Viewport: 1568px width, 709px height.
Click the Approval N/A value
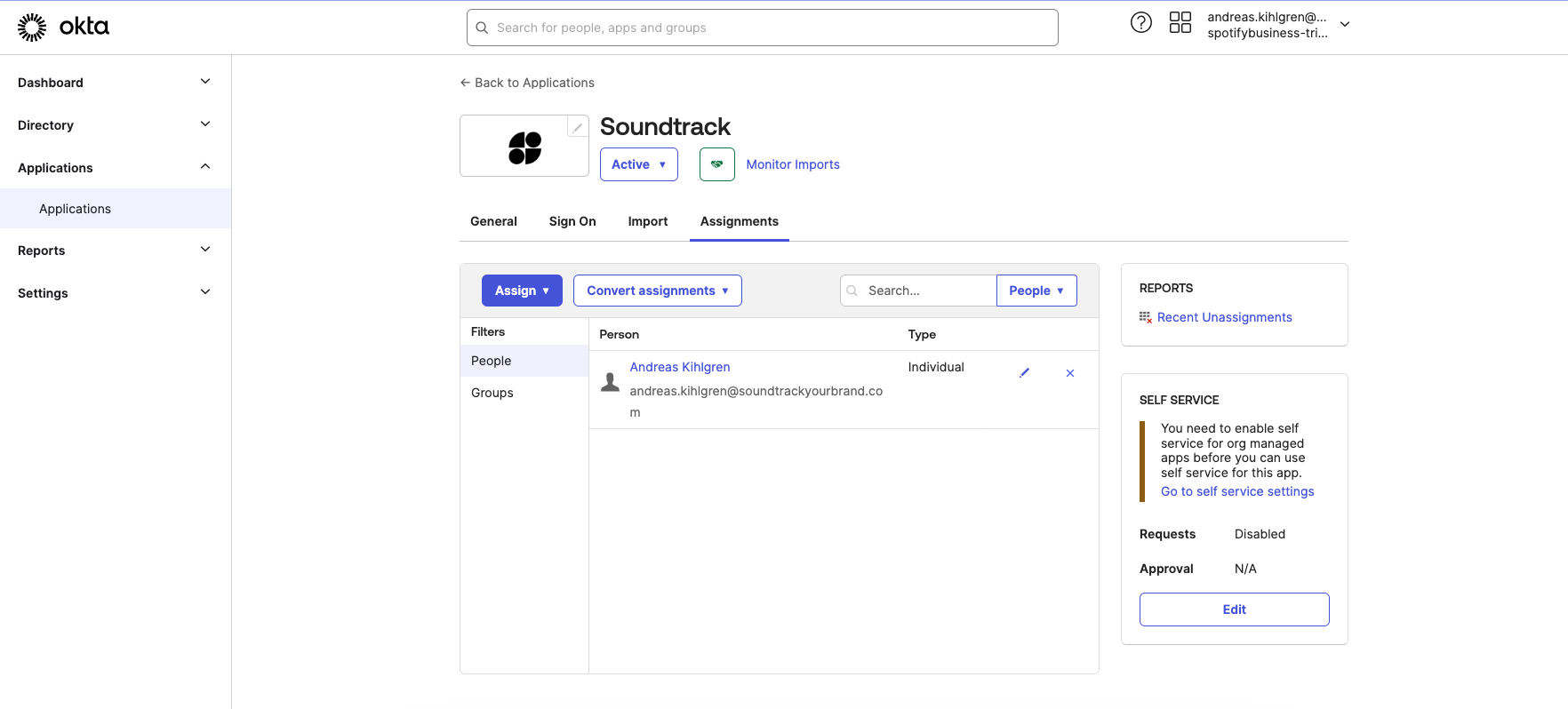click(1245, 569)
